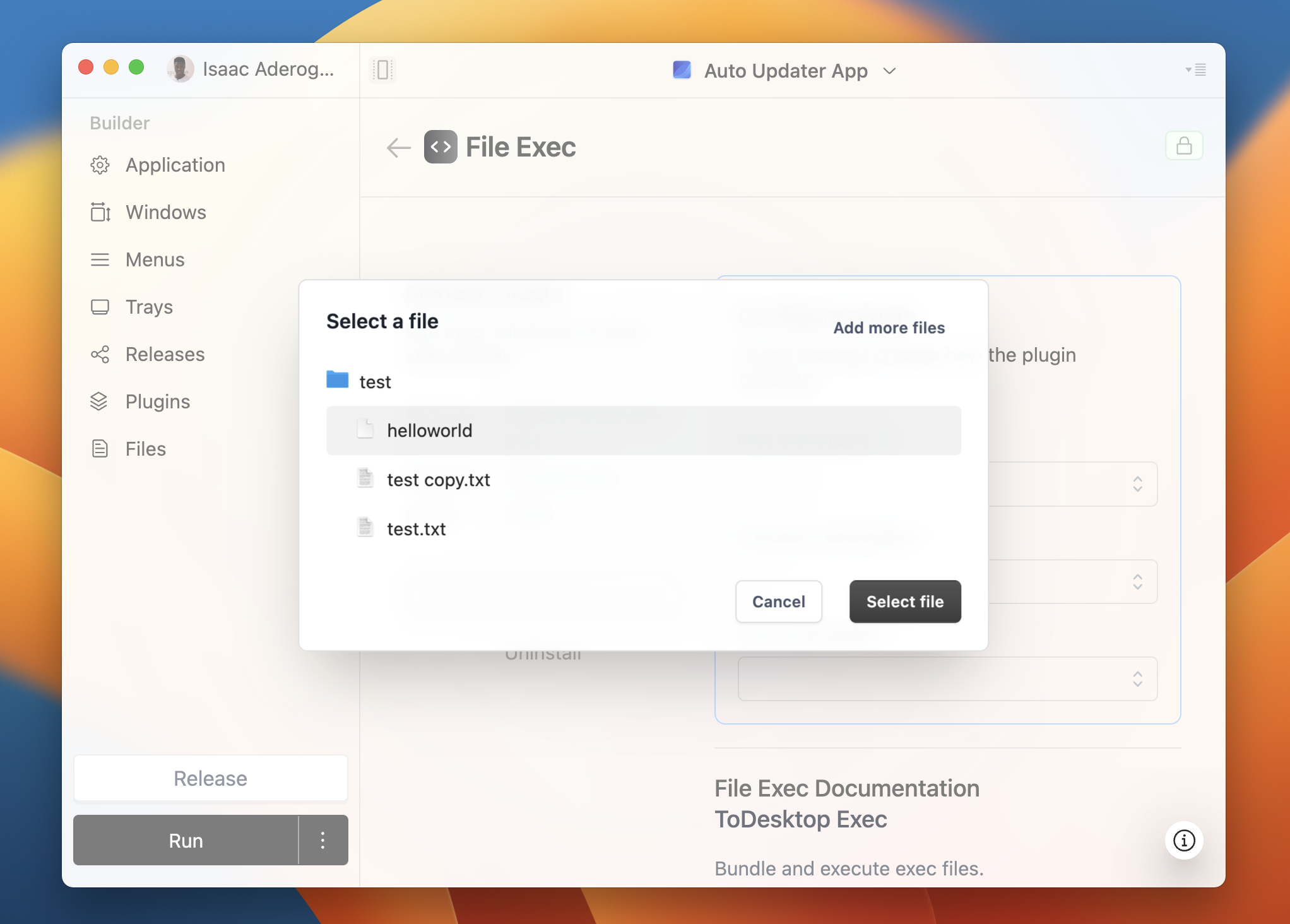
Task: Click the Select file button
Action: (905, 601)
